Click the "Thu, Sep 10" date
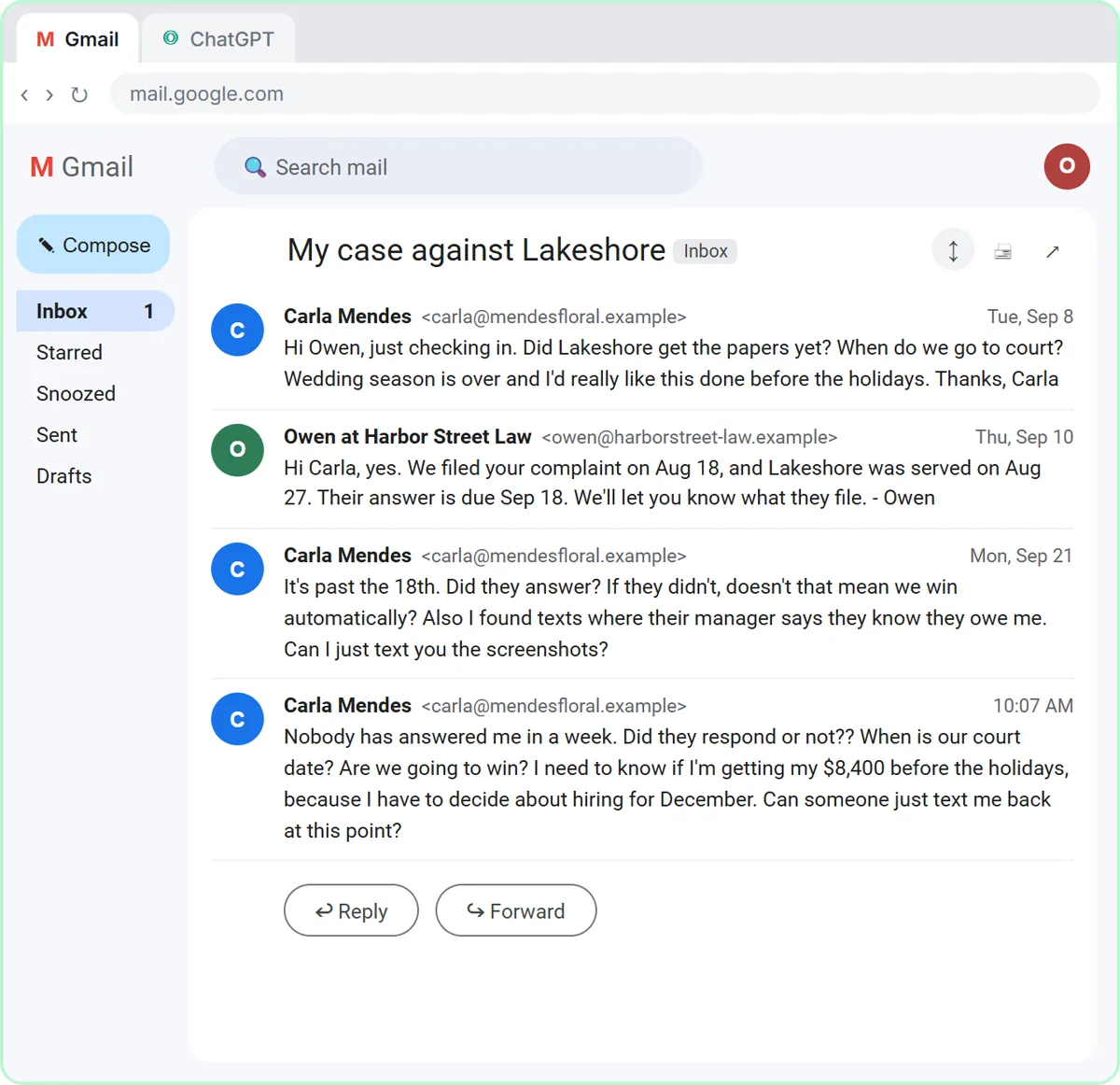Viewport: 1120px width, 1085px height. point(1025,437)
